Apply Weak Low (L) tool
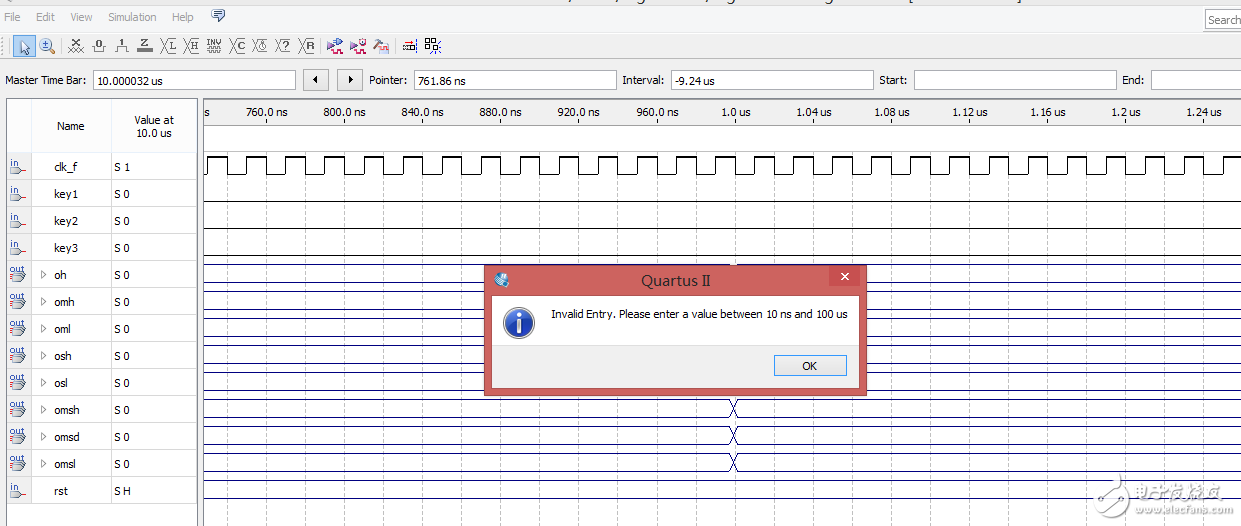 coord(168,46)
